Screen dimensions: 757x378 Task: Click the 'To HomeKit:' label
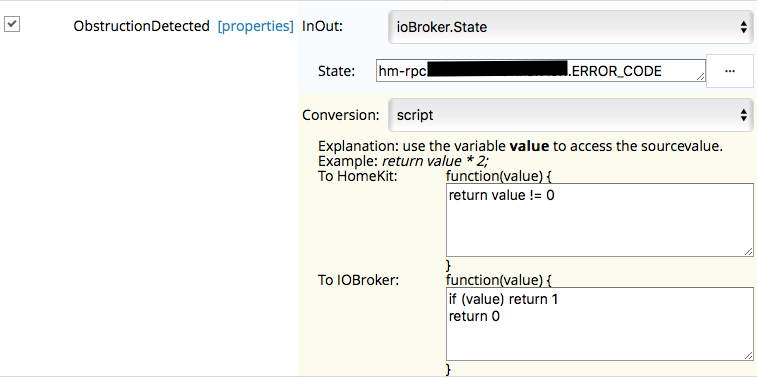click(357, 176)
